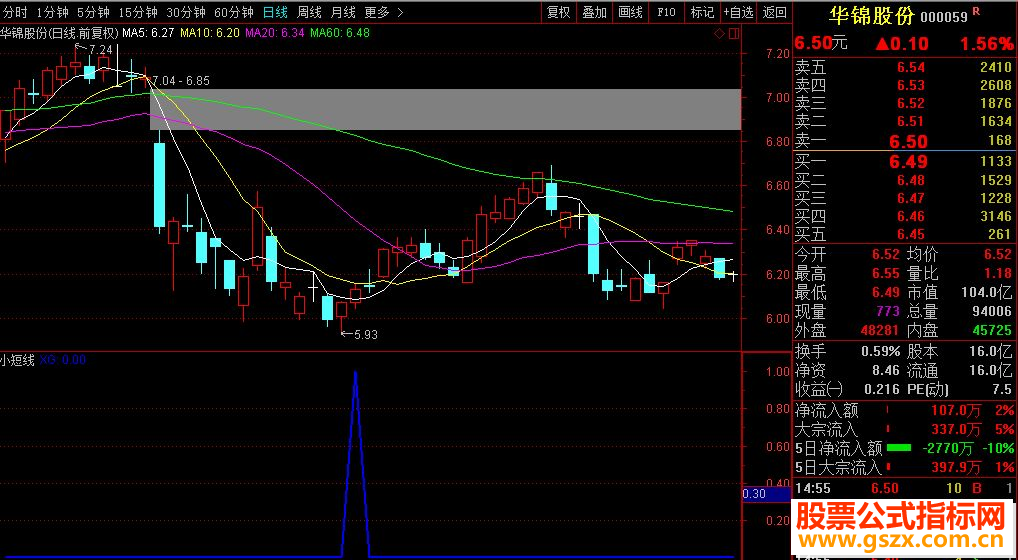Switch to 周线 weekly chart

point(309,12)
